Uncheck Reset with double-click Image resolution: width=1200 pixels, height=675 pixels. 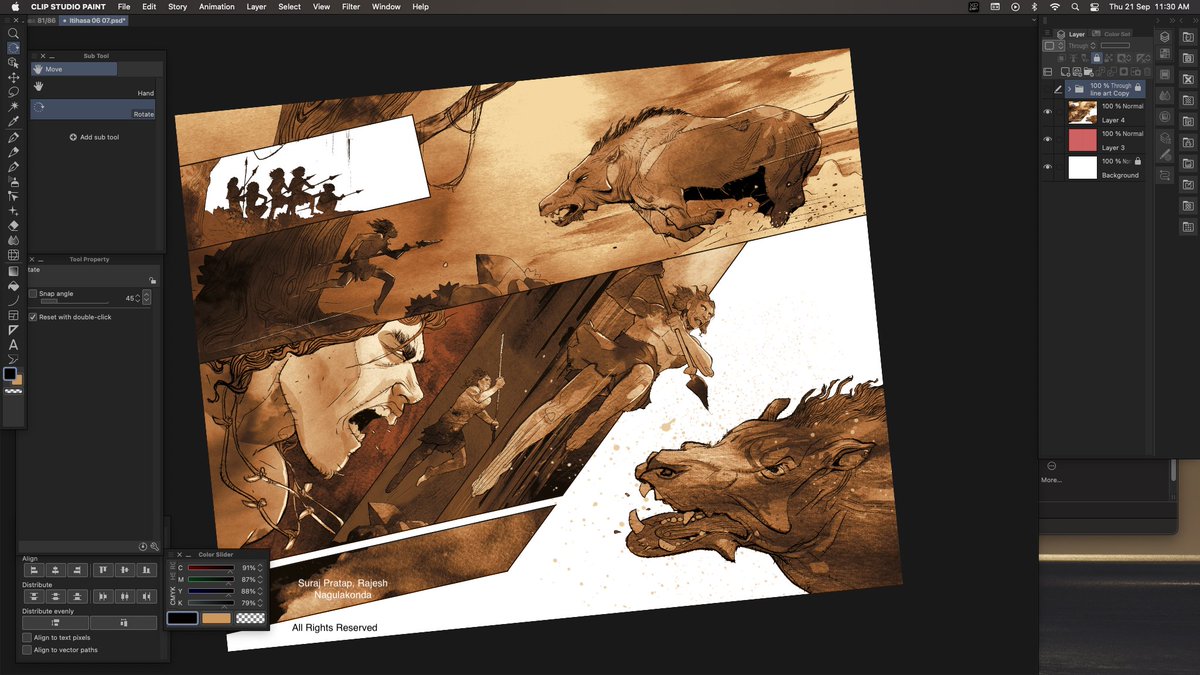(x=33, y=317)
